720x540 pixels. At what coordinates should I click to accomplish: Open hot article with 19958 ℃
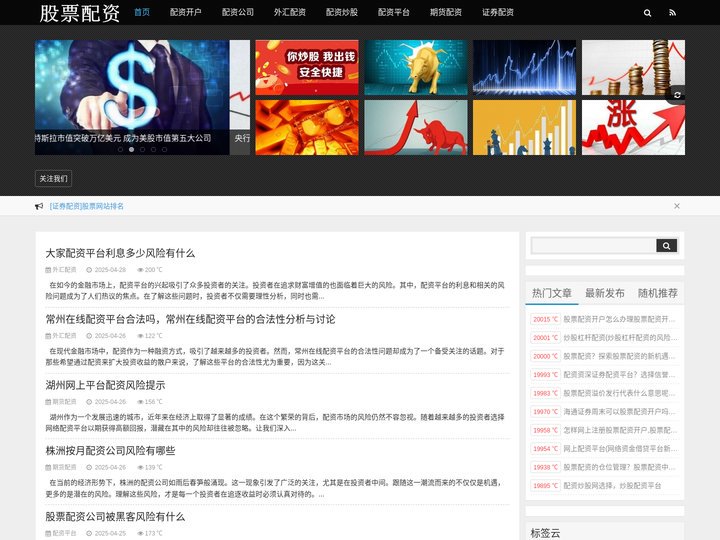point(620,430)
